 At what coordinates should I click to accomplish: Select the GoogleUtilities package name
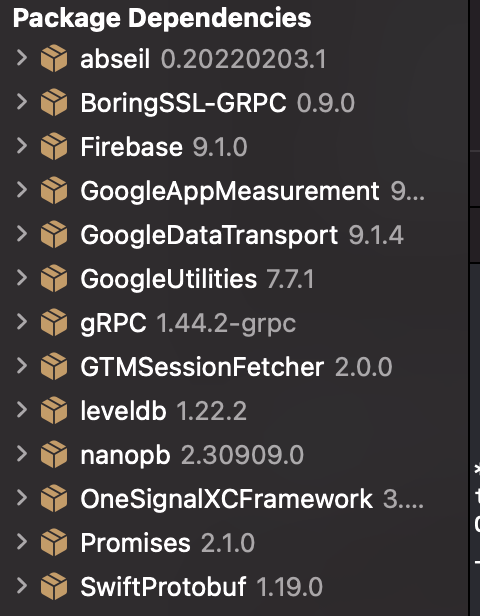[x=169, y=279]
